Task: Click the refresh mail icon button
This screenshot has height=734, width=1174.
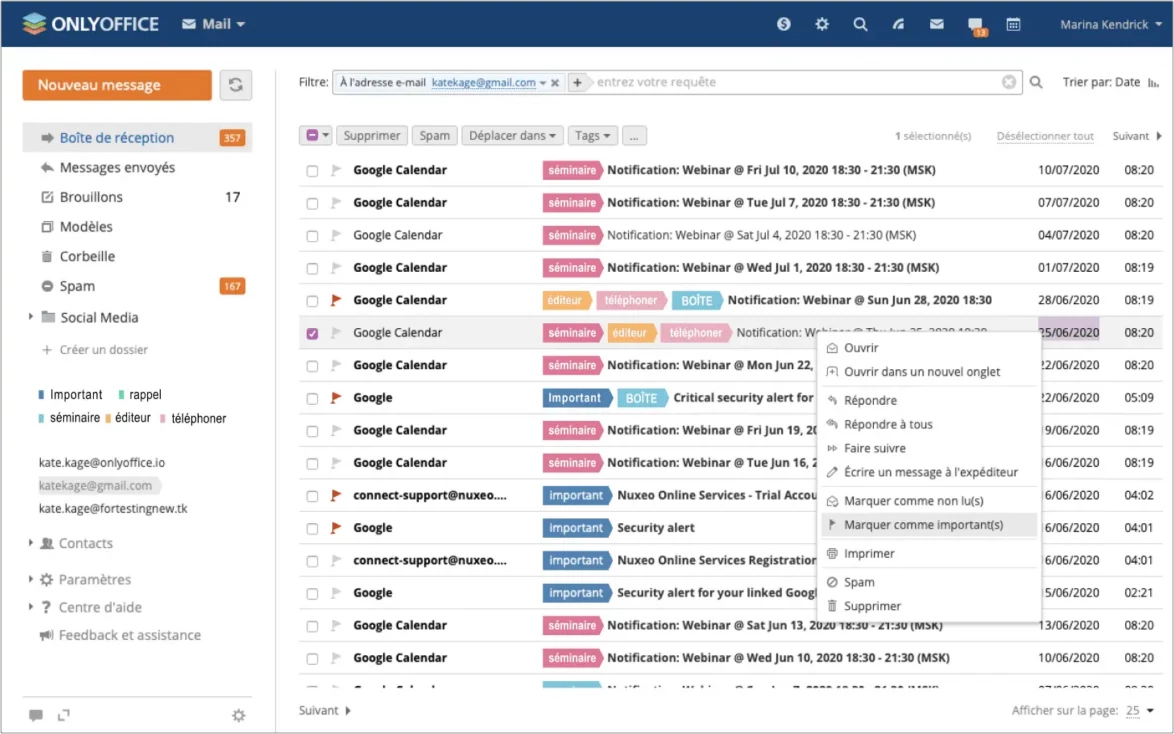Action: pyautogui.click(x=236, y=85)
